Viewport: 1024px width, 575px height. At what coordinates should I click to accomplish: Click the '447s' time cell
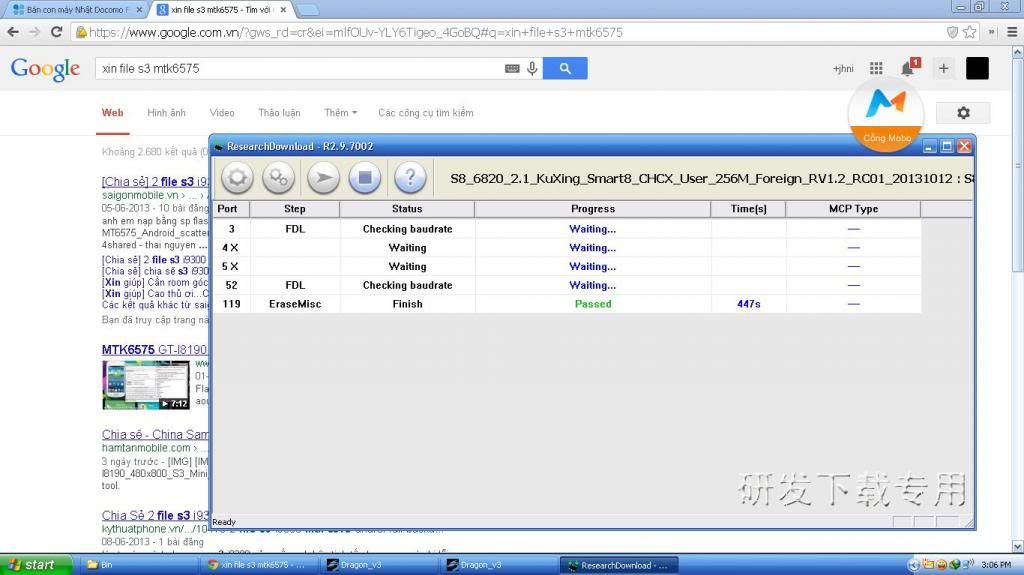[748, 304]
